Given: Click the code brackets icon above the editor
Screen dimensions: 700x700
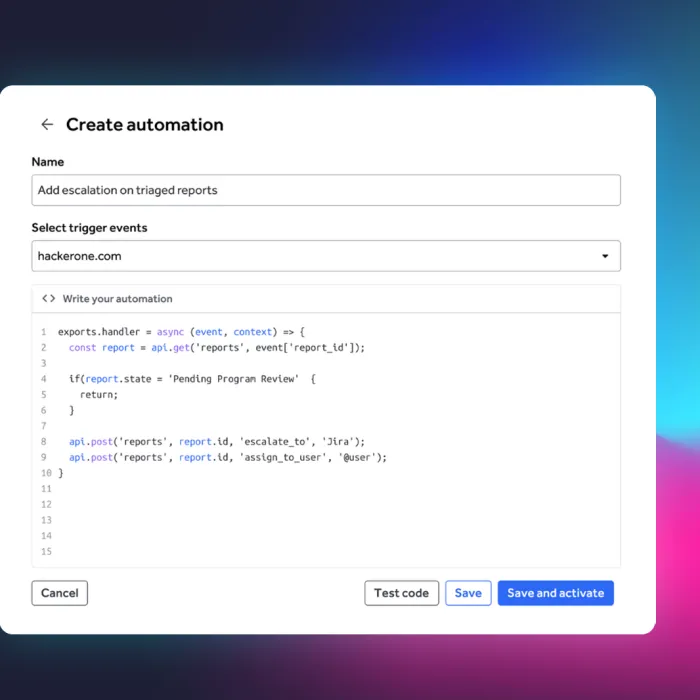Looking at the screenshot, I should click(48, 299).
